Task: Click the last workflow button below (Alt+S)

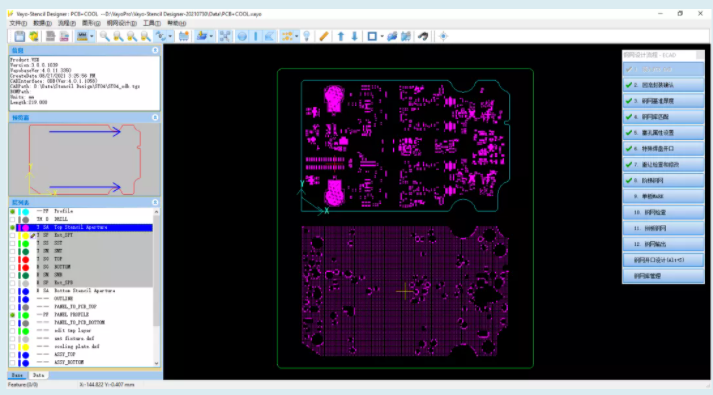Action: [663, 276]
